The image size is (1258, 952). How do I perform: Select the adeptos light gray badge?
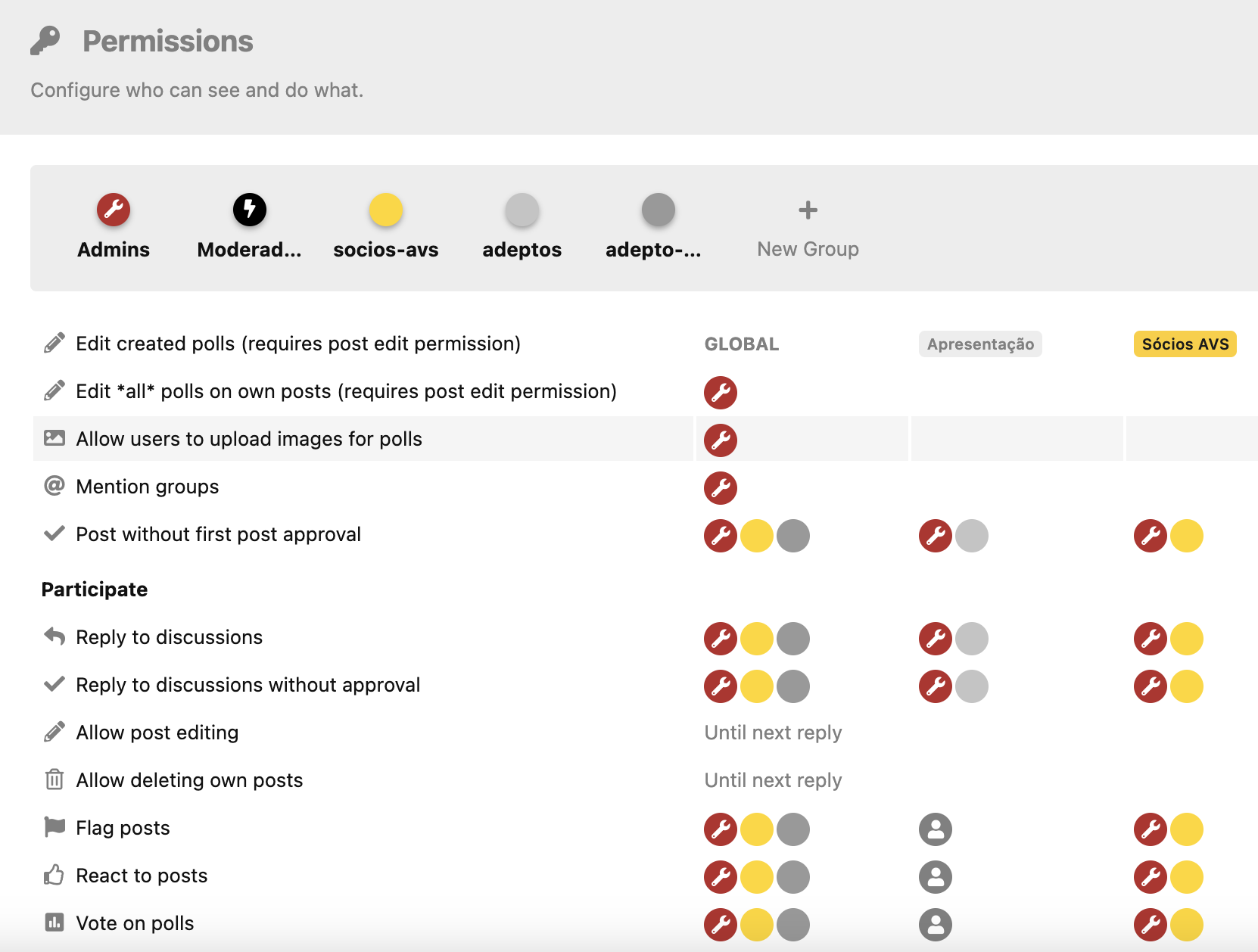[522, 210]
